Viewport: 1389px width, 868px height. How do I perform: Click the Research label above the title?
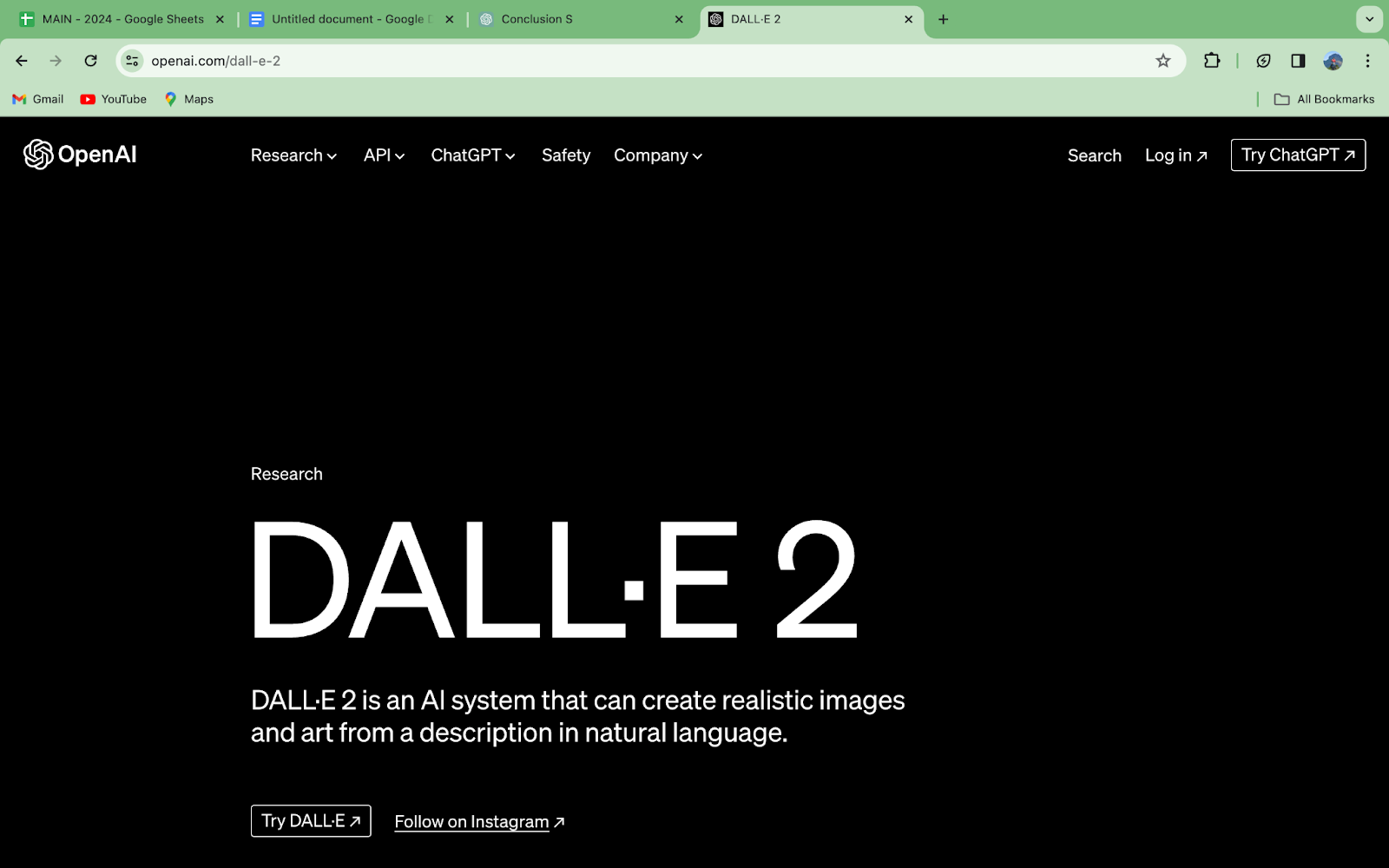[x=286, y=474]
